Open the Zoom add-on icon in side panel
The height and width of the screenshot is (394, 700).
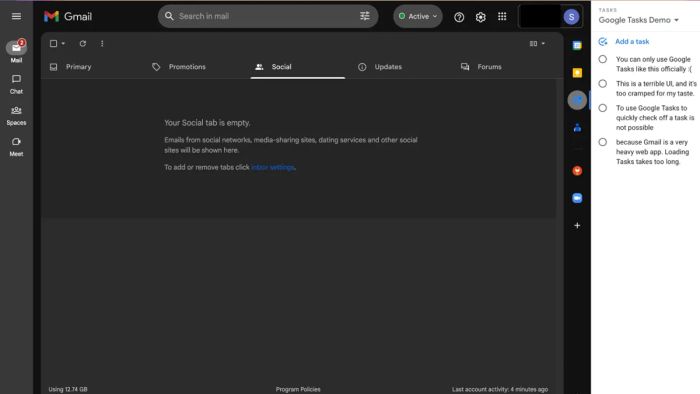pyautogui.click(x=577, y=198)
